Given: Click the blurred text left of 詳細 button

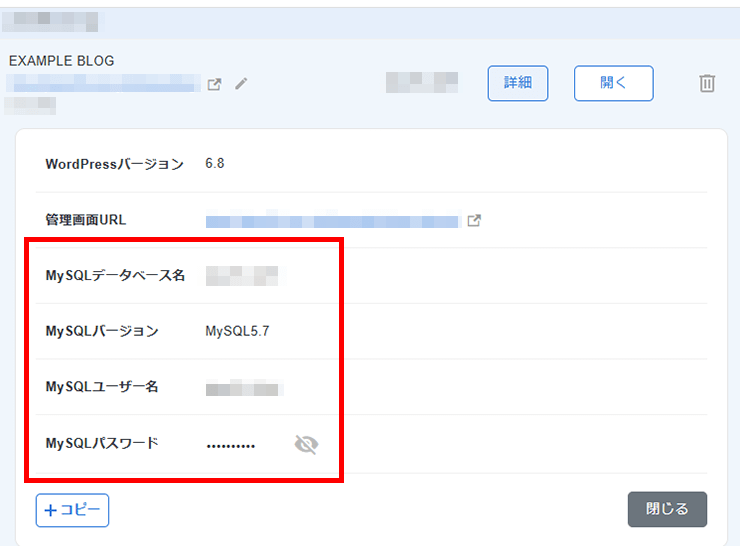Looking at the screenshot, I should pyautogui.click(x=421, y=83).
